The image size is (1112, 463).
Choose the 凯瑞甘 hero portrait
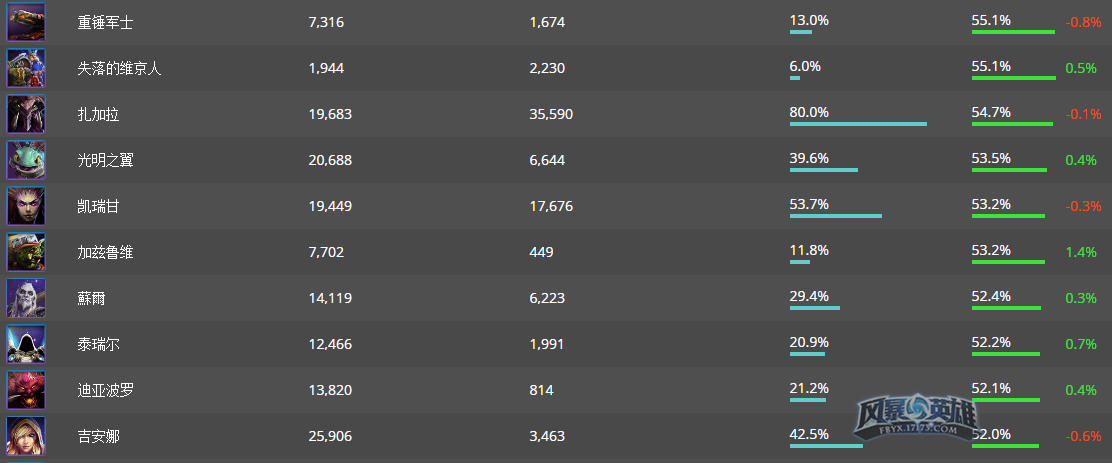click(26, 206)
